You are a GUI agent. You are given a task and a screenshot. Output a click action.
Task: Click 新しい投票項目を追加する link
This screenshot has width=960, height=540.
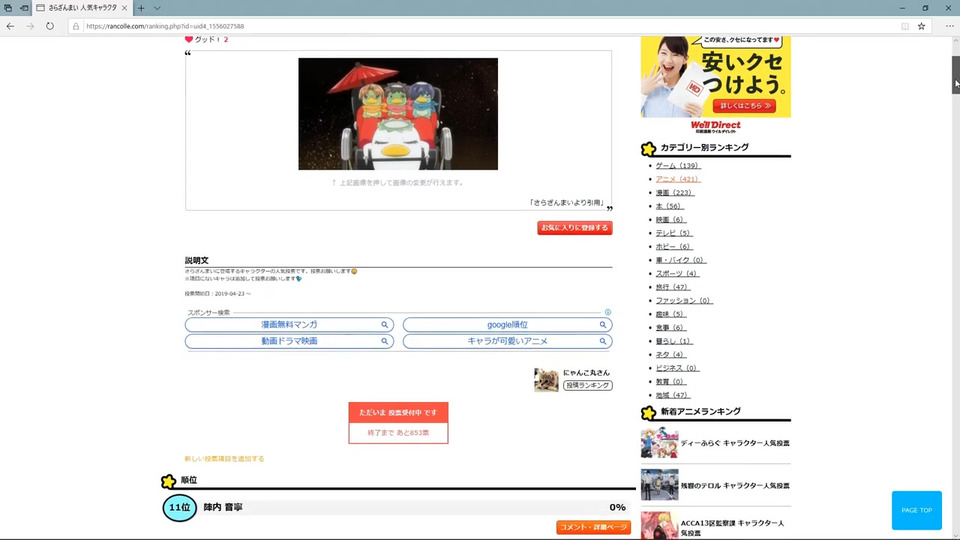[x=224, y=459]
